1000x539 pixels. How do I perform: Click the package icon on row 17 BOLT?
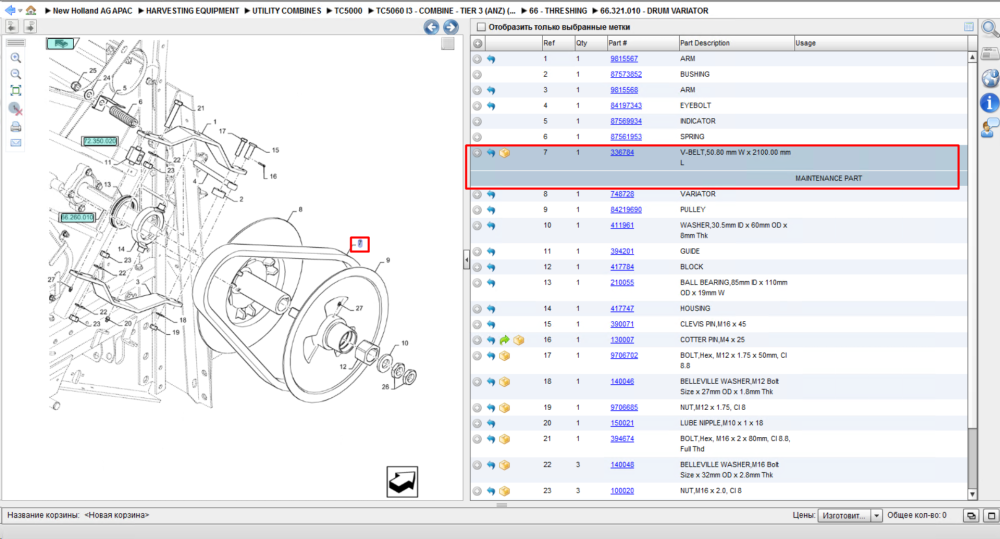click(x=504, y=356)
